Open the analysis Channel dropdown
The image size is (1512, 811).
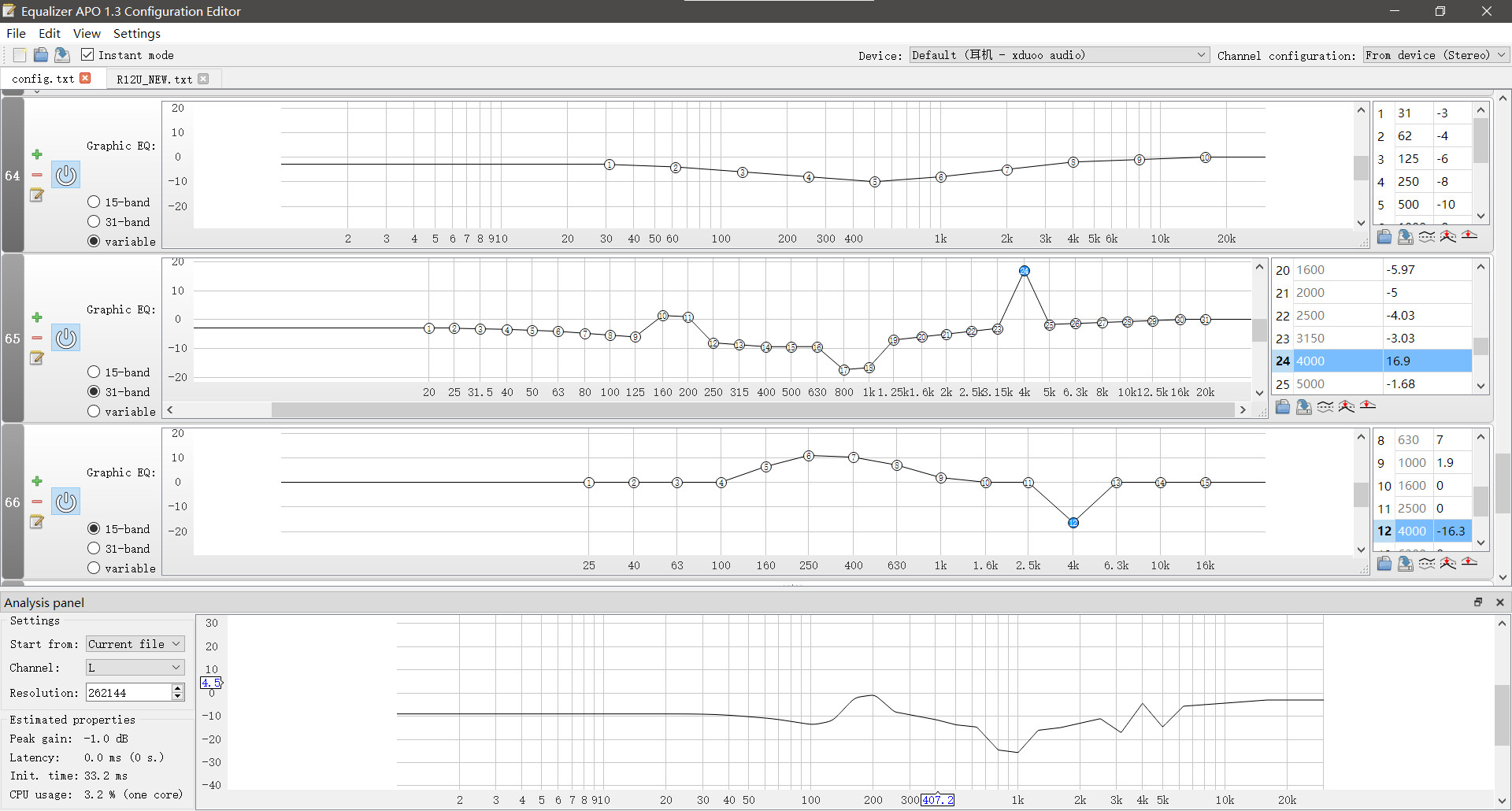click(x=135, y=668)
